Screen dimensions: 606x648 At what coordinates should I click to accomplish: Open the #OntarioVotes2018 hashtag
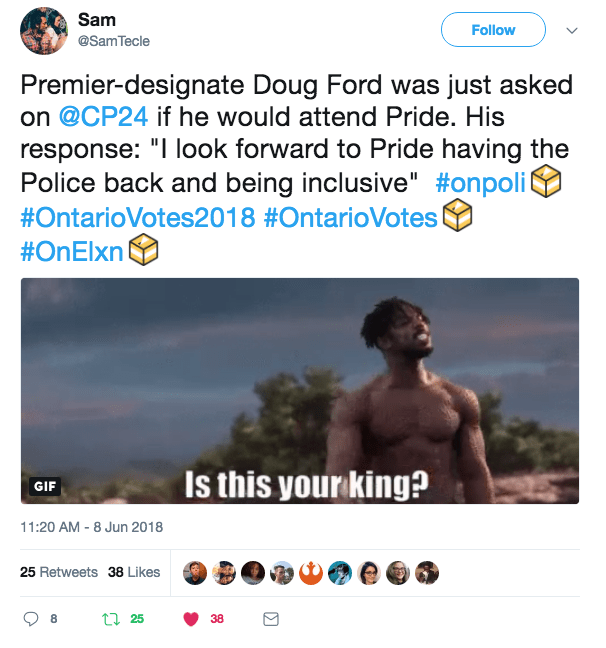point(137,217)
